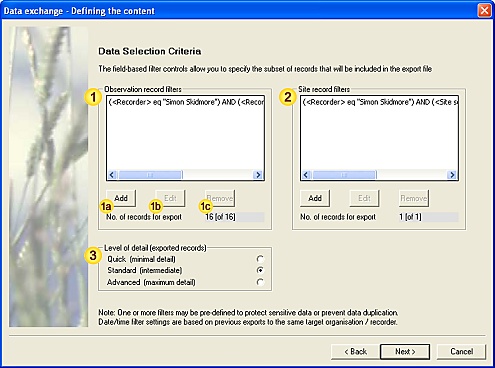This screenshot has width=495, height=368.
Task: Click Quick (minimal detail) label text
Action: pos(141,259)
